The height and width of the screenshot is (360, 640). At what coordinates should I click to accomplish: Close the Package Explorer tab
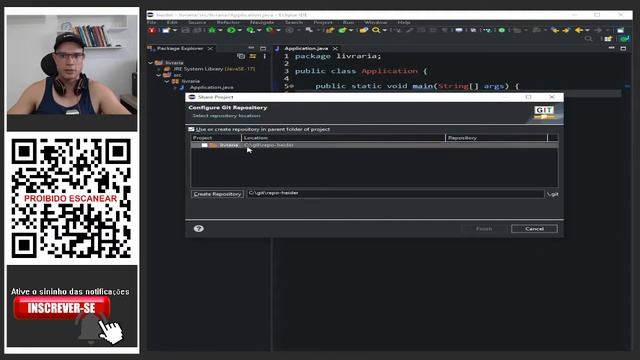tap(210, 49)
